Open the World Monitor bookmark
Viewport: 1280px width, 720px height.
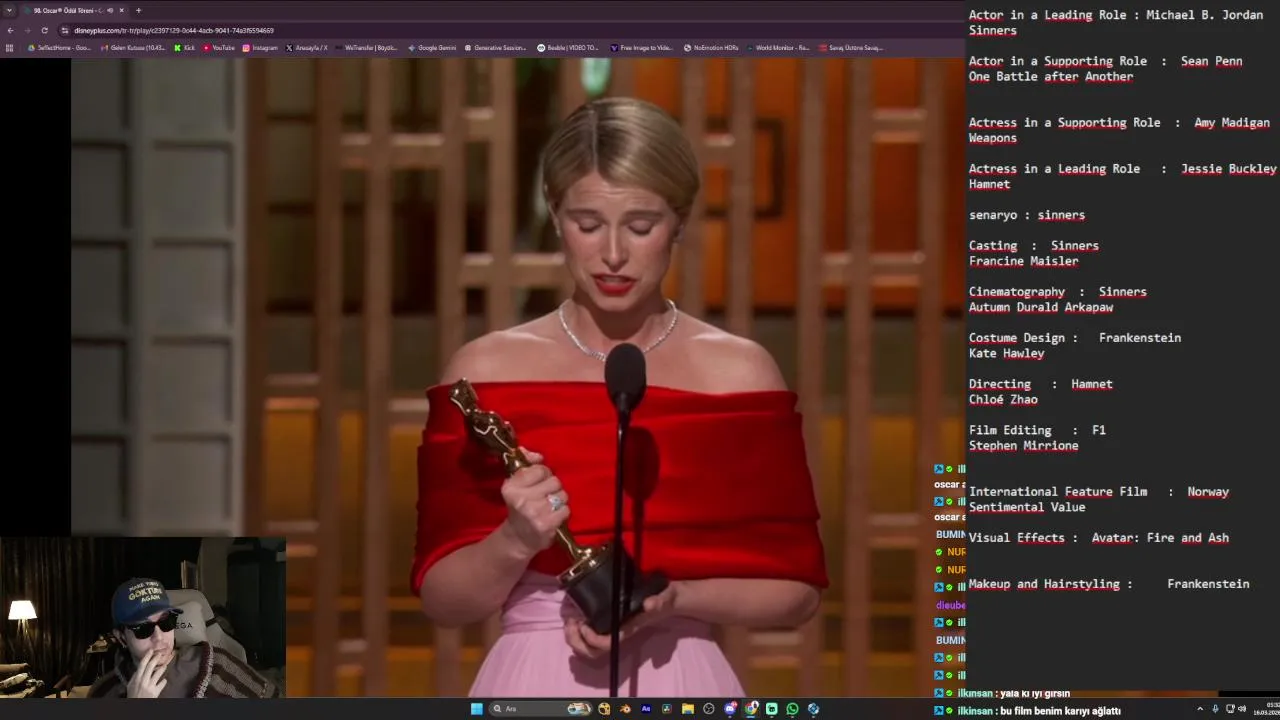[777, 47]
